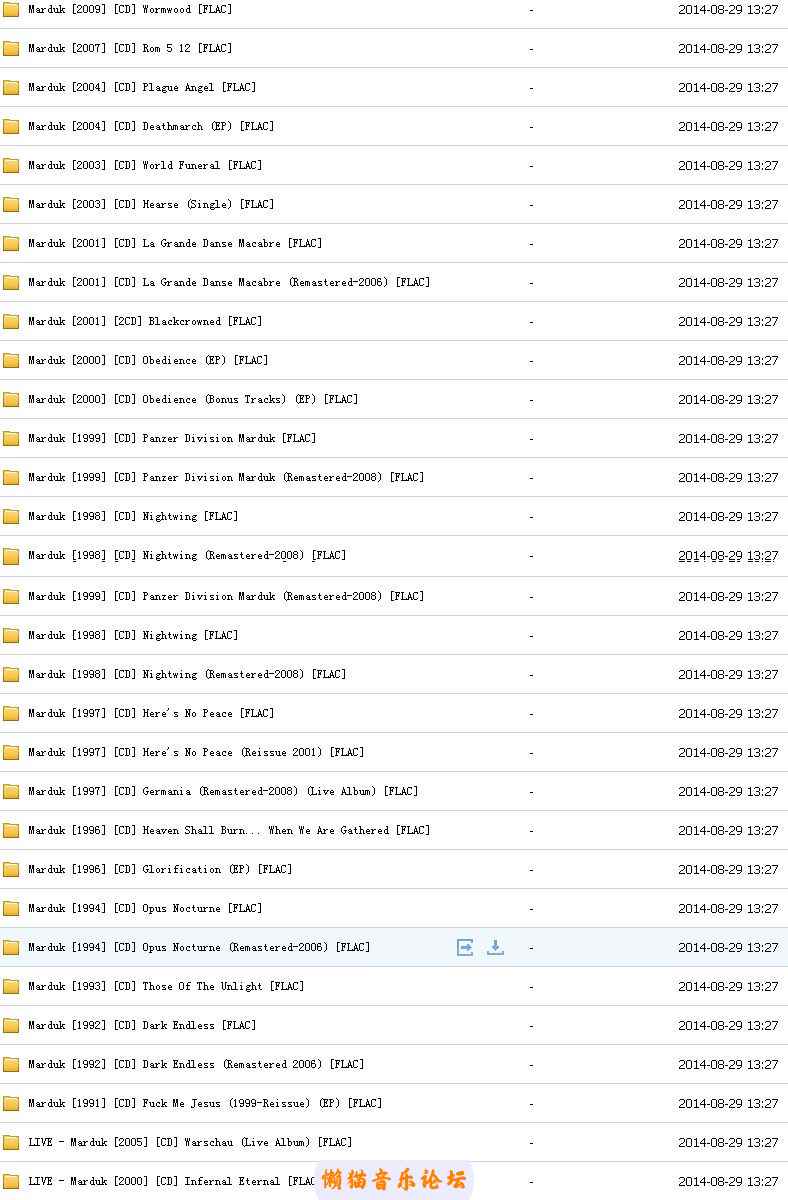The height and width of the screenshot is (1200, 788).
Task: Click folder icon of Heaven Shall Burn row
Action: 11,830
